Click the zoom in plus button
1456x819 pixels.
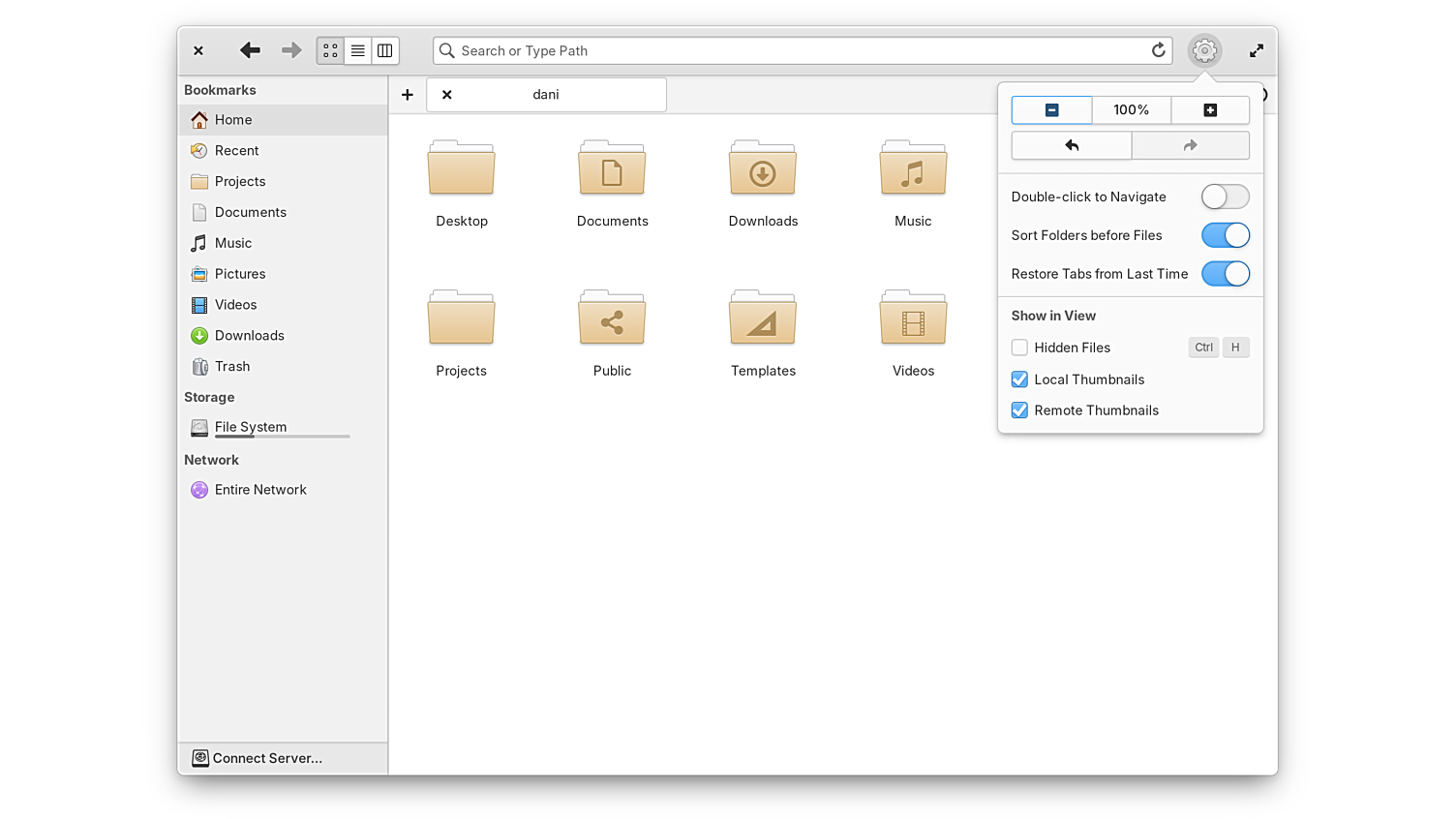(x=1210, y=110)
